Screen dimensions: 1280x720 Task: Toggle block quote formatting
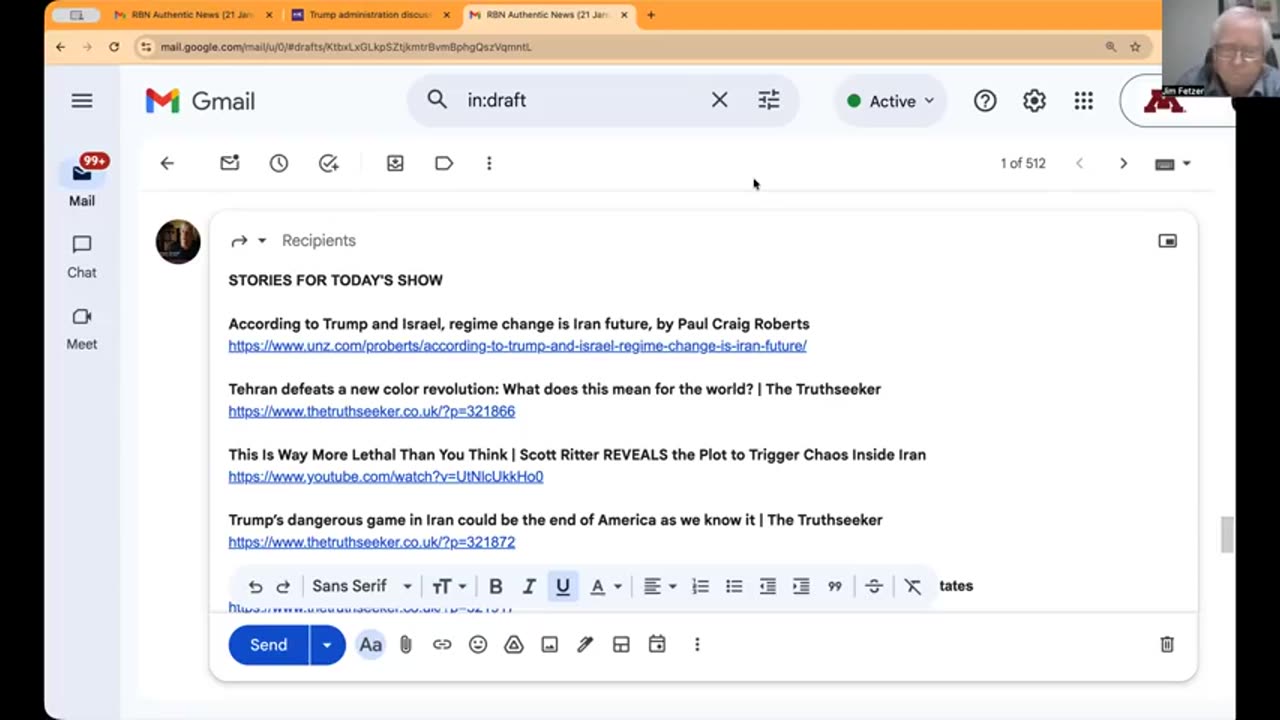pos(835,587)
